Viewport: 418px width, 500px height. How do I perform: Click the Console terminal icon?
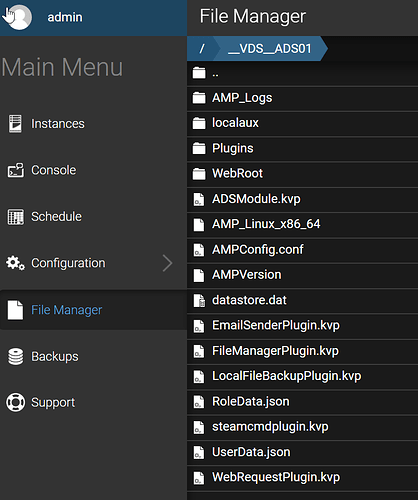tap(16, 170)
